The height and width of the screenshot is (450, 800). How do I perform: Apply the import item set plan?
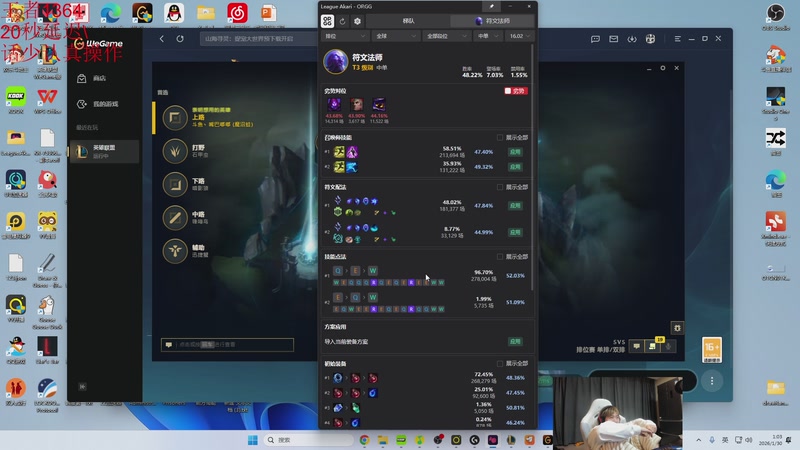515,341
